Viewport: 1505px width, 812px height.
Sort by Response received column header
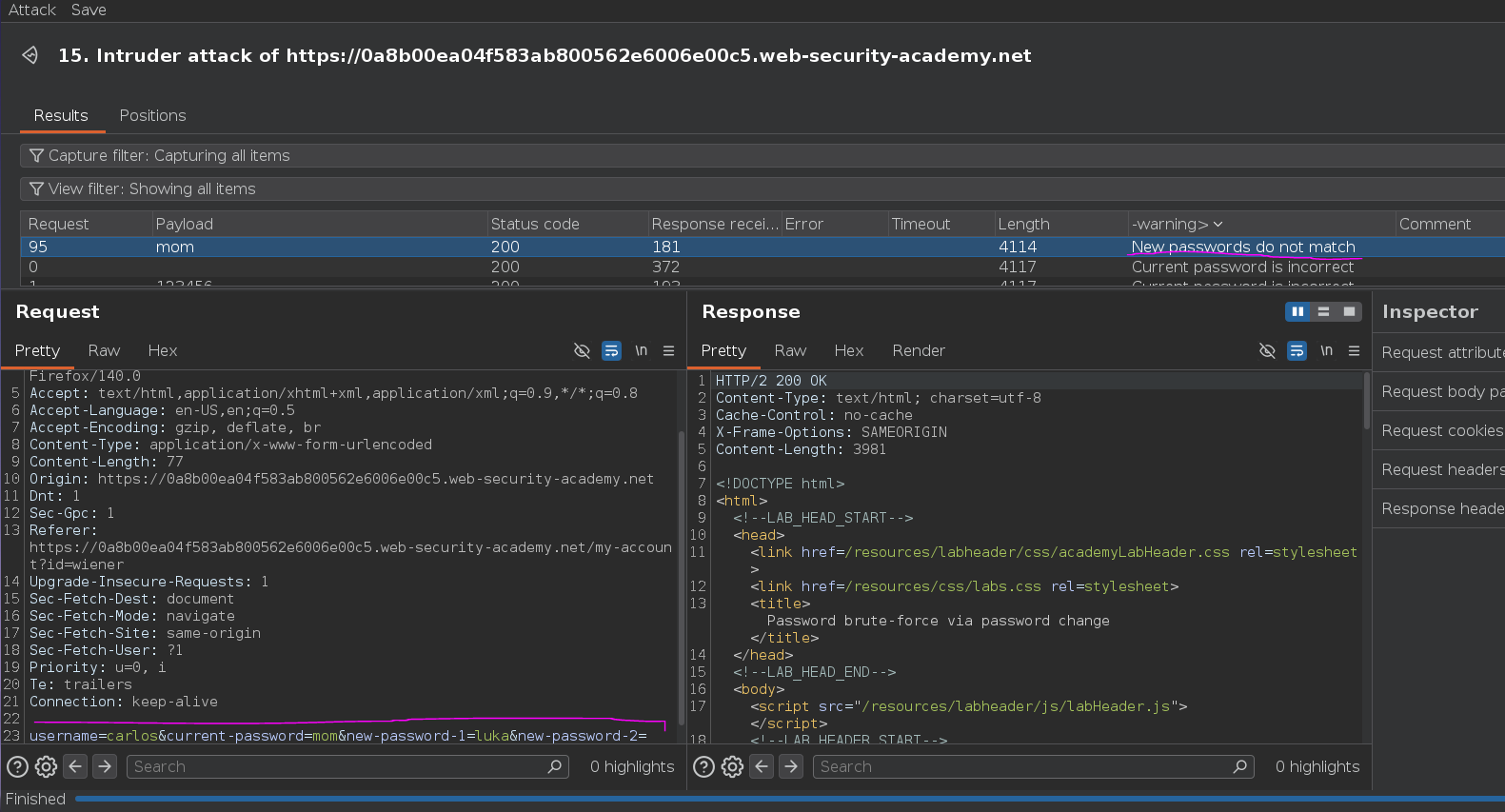click(715, 224)
